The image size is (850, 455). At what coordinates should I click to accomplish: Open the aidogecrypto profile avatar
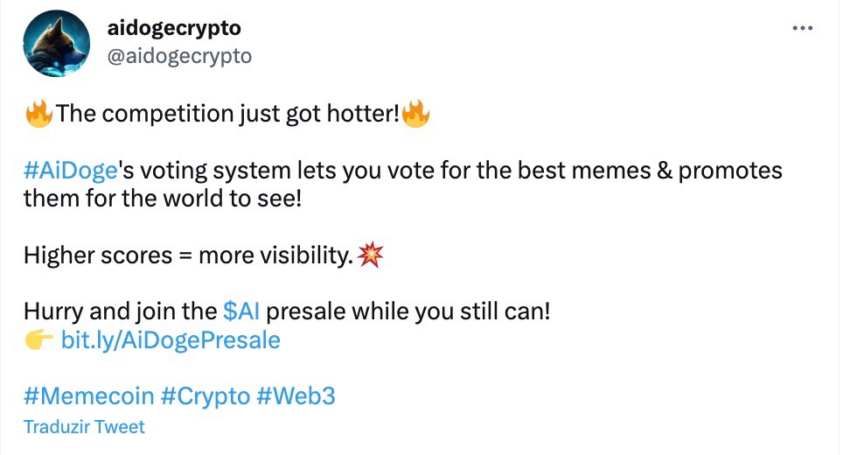pos(56,43)
